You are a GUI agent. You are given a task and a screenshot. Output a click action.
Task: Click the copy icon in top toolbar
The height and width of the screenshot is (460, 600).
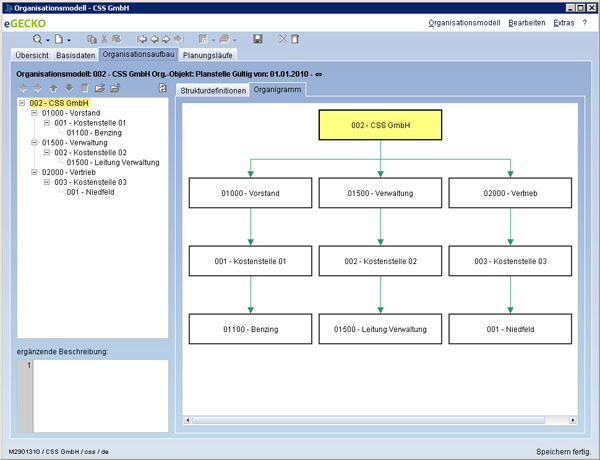91,38
